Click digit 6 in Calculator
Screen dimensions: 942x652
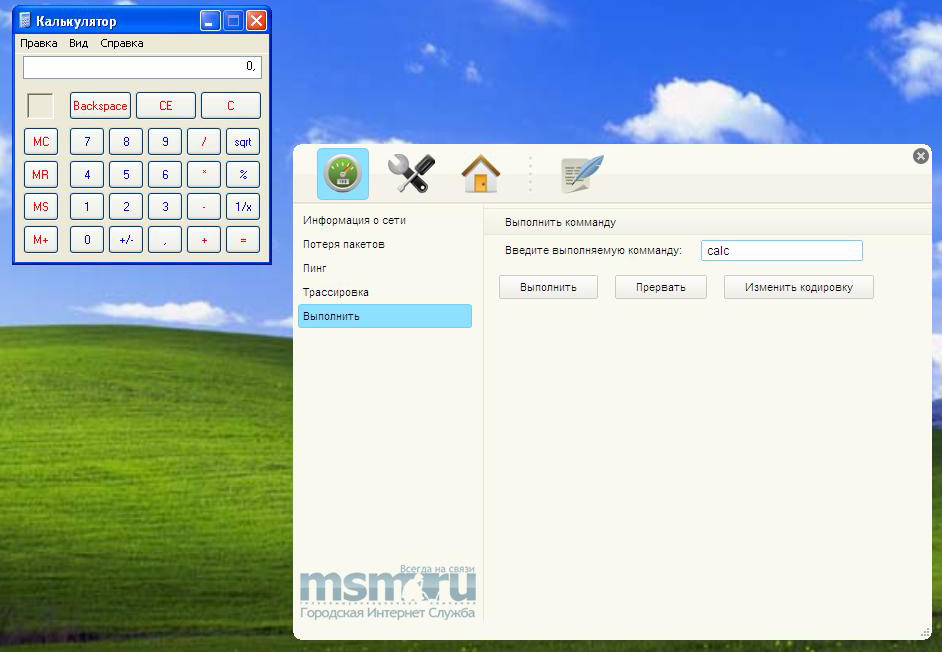165,174
